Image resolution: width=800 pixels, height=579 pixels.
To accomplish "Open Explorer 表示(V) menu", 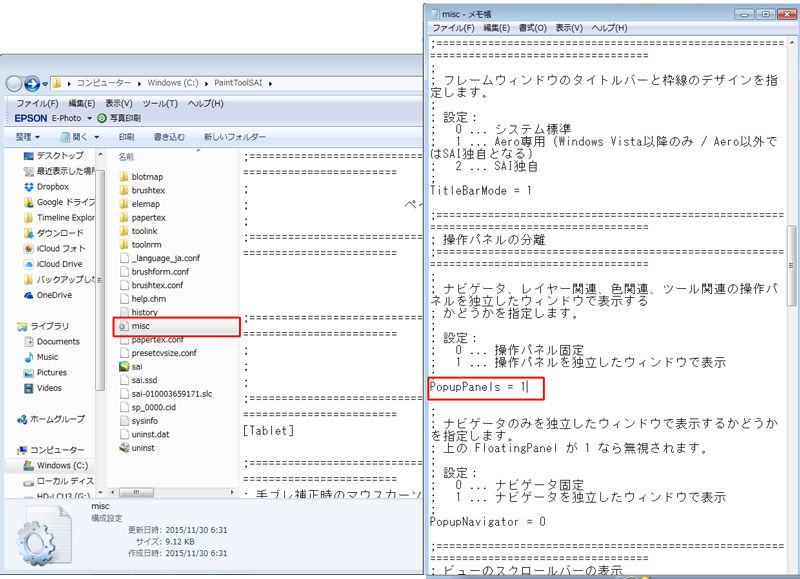I will [118, 104].
